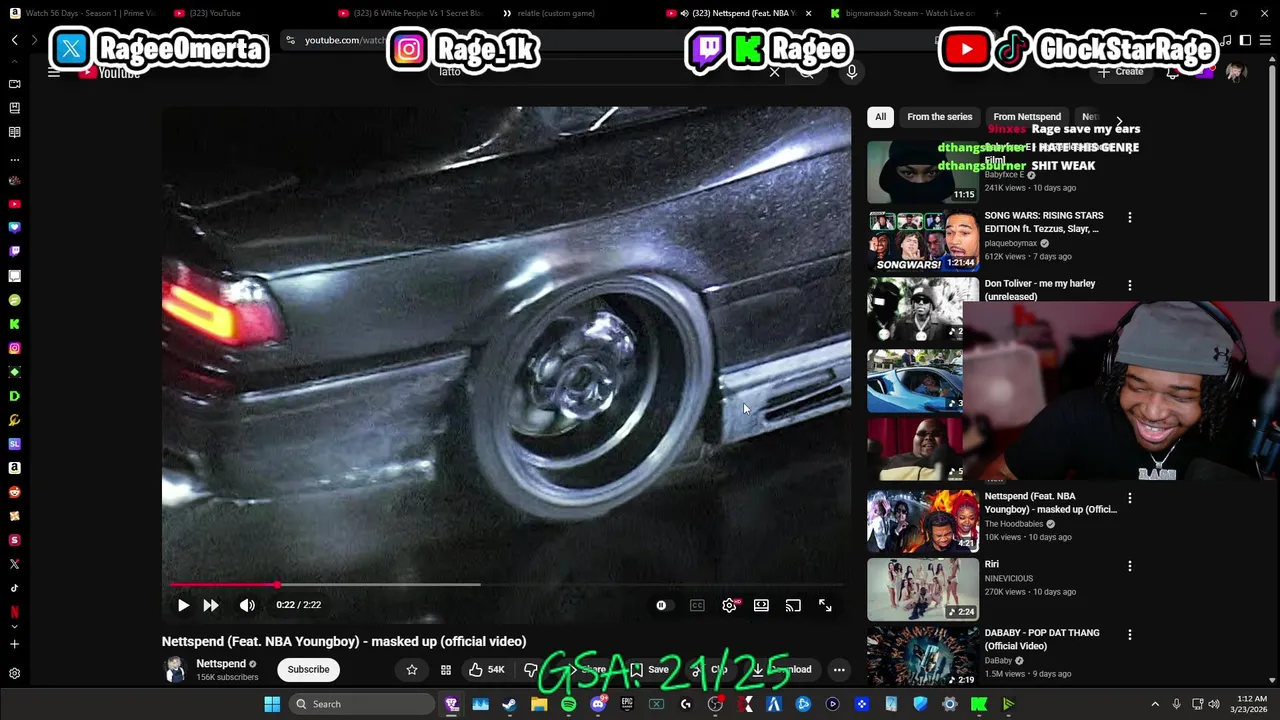Viewport: 1280px width, 720px height.
Task: Switch to bigmamaash Stream browser tab
Action: tap(905, 13)
